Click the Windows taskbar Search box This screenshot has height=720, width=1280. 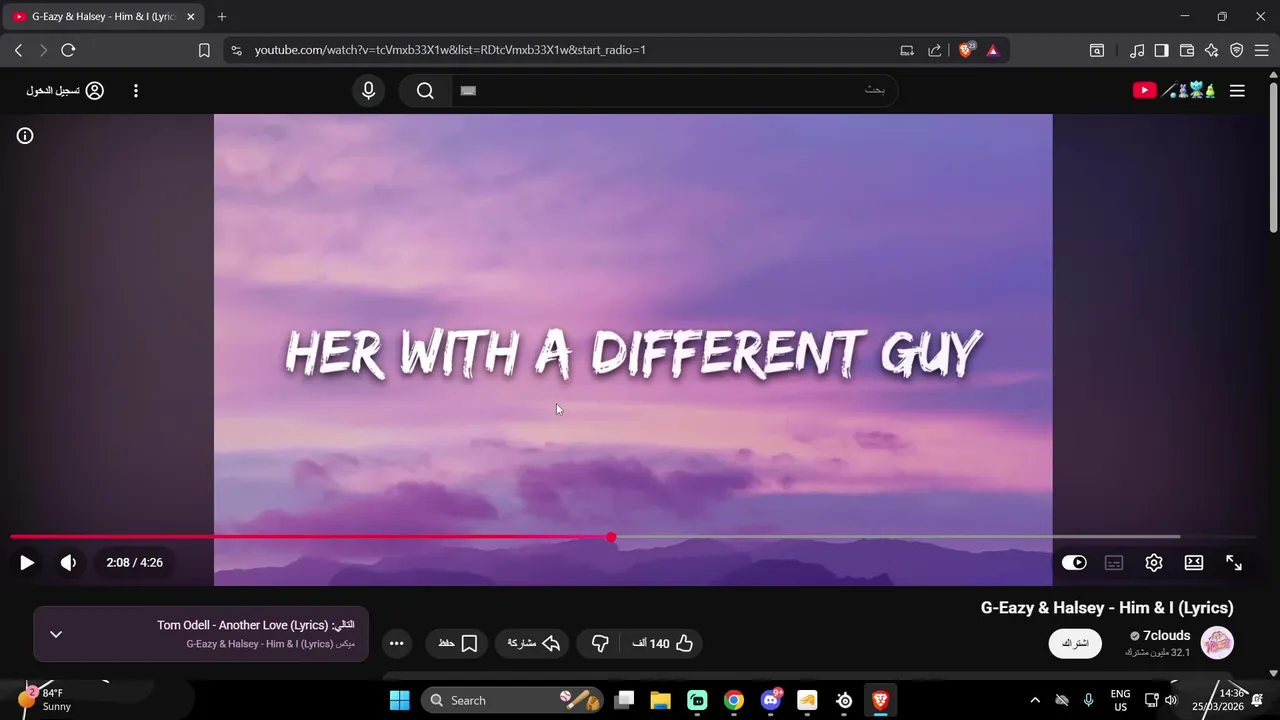pyautogui.click(x=512, y=700)
